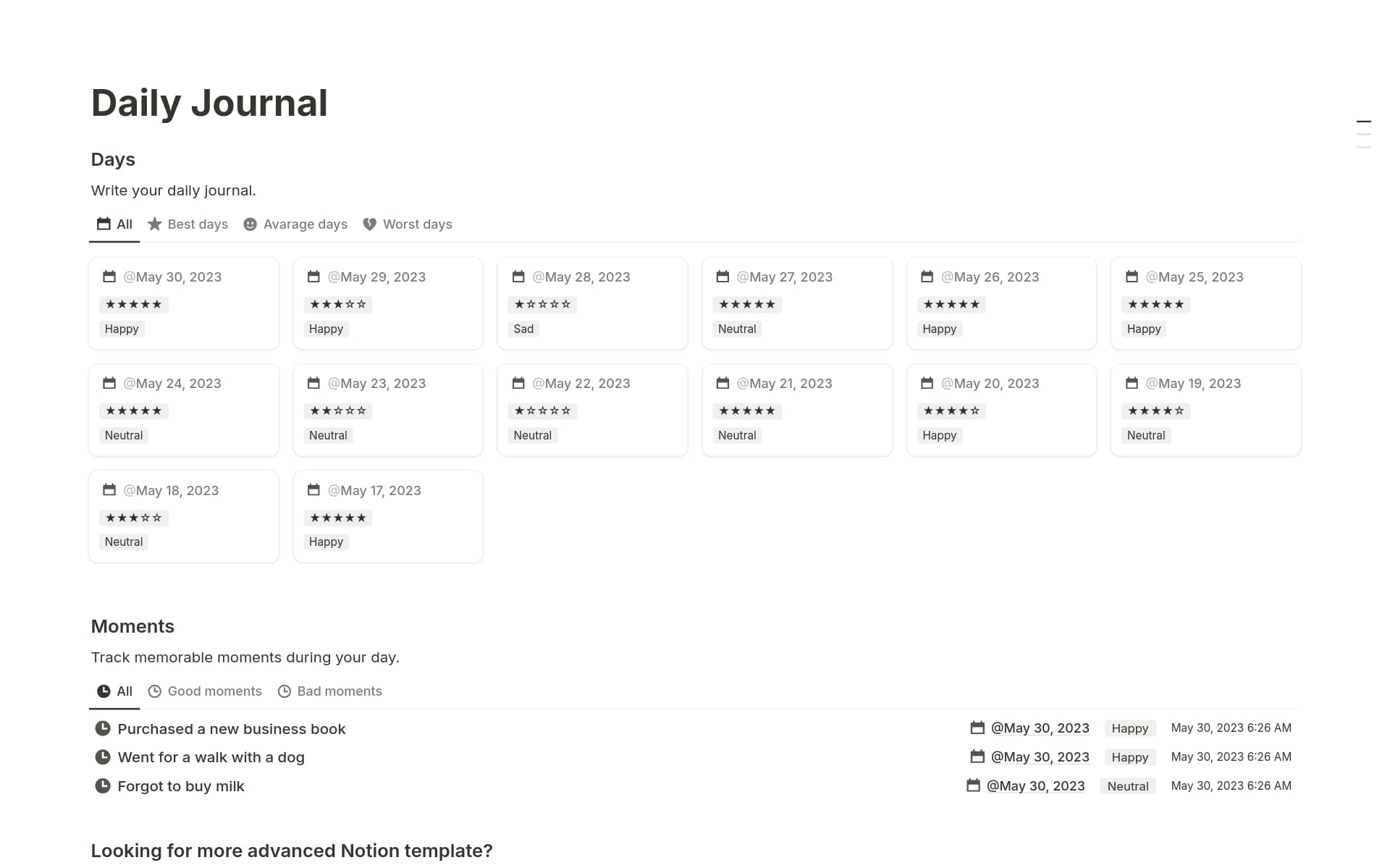
Task: Toggle the Happy tag on May 25 card
Action: click(1144, 329)
